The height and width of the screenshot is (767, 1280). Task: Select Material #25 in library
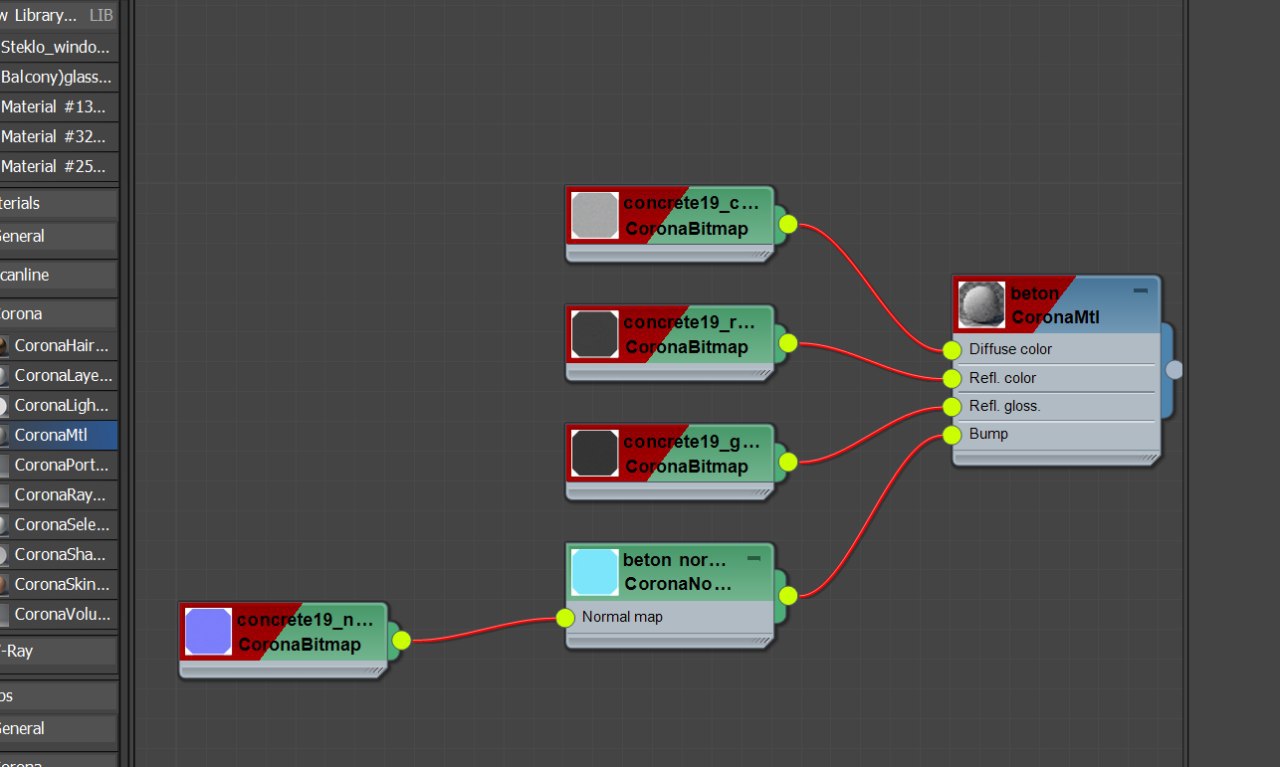(x=58, y=166)
